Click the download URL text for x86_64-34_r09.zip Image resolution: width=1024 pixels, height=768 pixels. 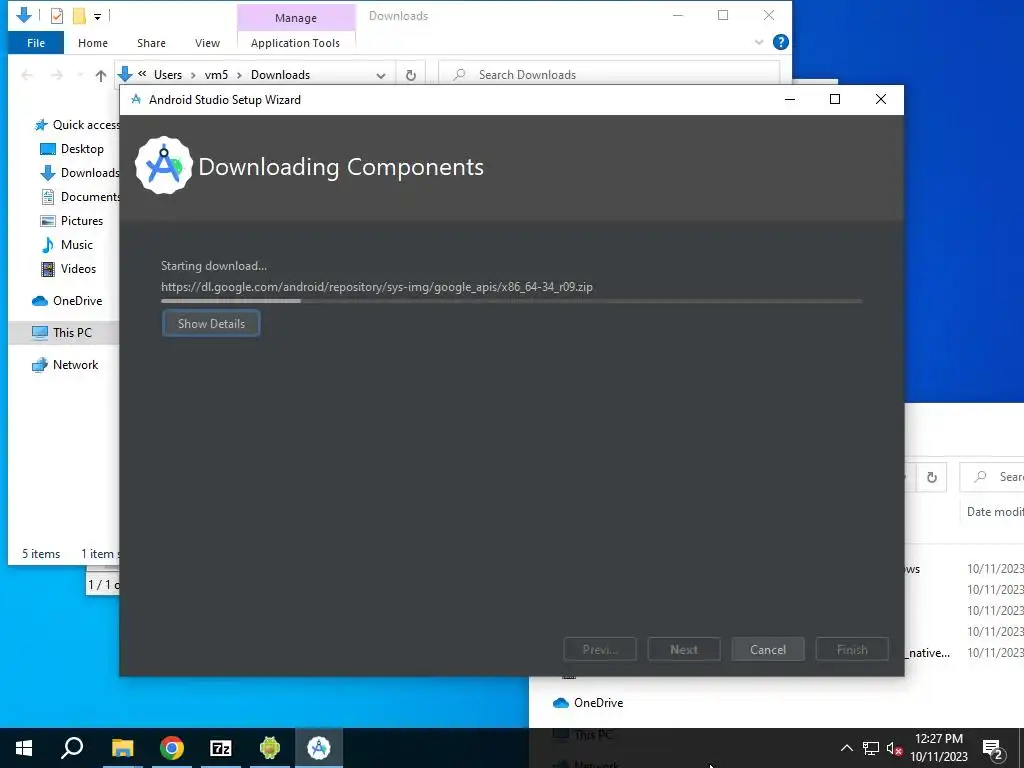pyautogui.click(x=377, y=287)
